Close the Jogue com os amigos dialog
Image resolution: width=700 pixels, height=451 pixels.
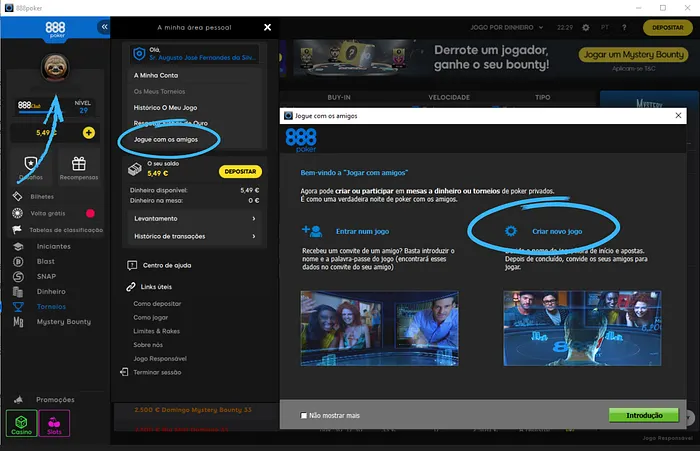coord(678,116)
